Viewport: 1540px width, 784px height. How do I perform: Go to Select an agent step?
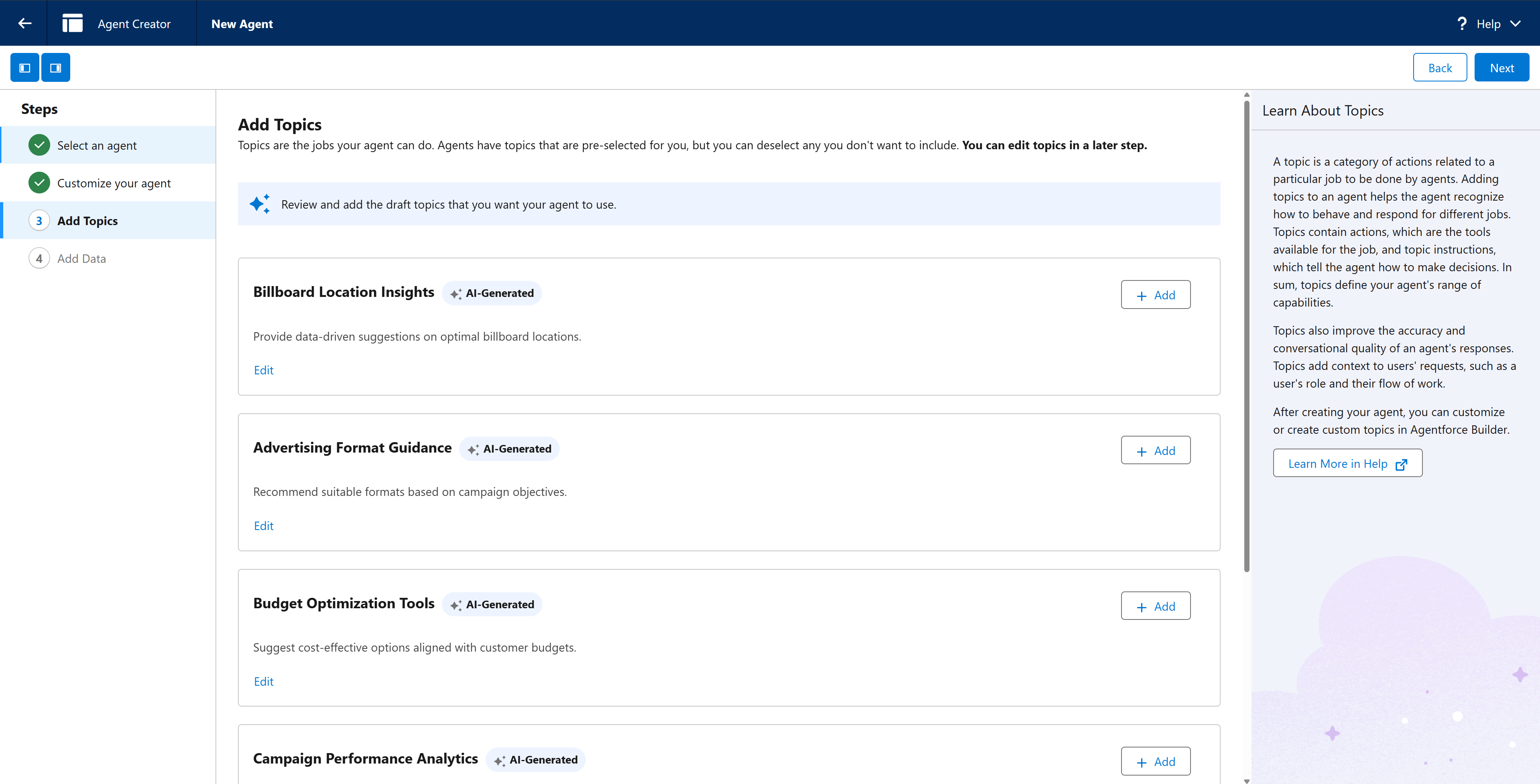[97, 145]
